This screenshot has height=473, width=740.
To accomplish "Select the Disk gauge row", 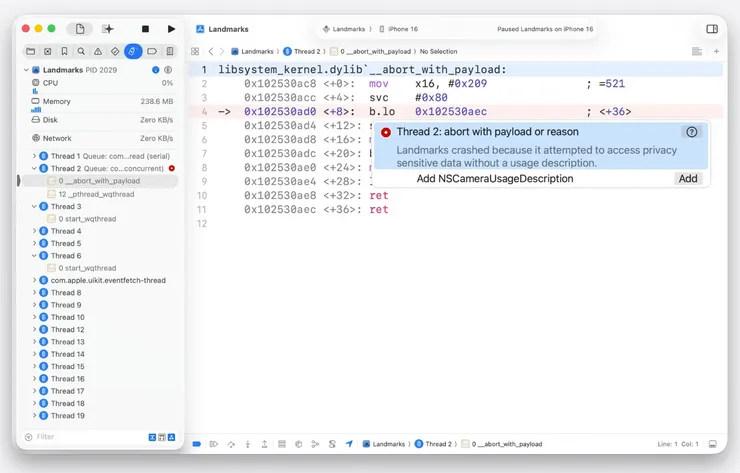I will pyautogui.click(x=102, y=120).
